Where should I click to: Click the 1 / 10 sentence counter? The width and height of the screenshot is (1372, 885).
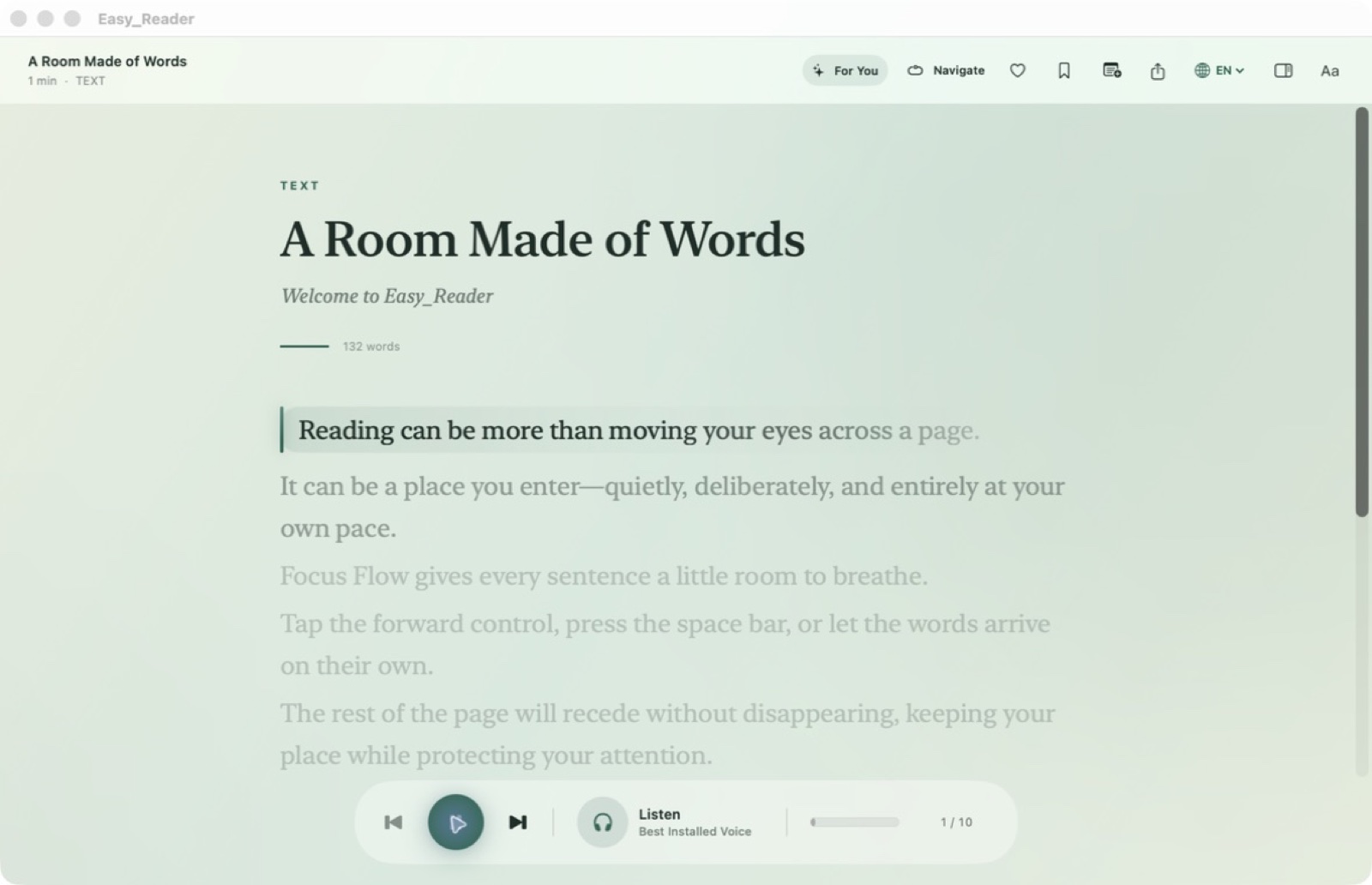coord(956,822)
